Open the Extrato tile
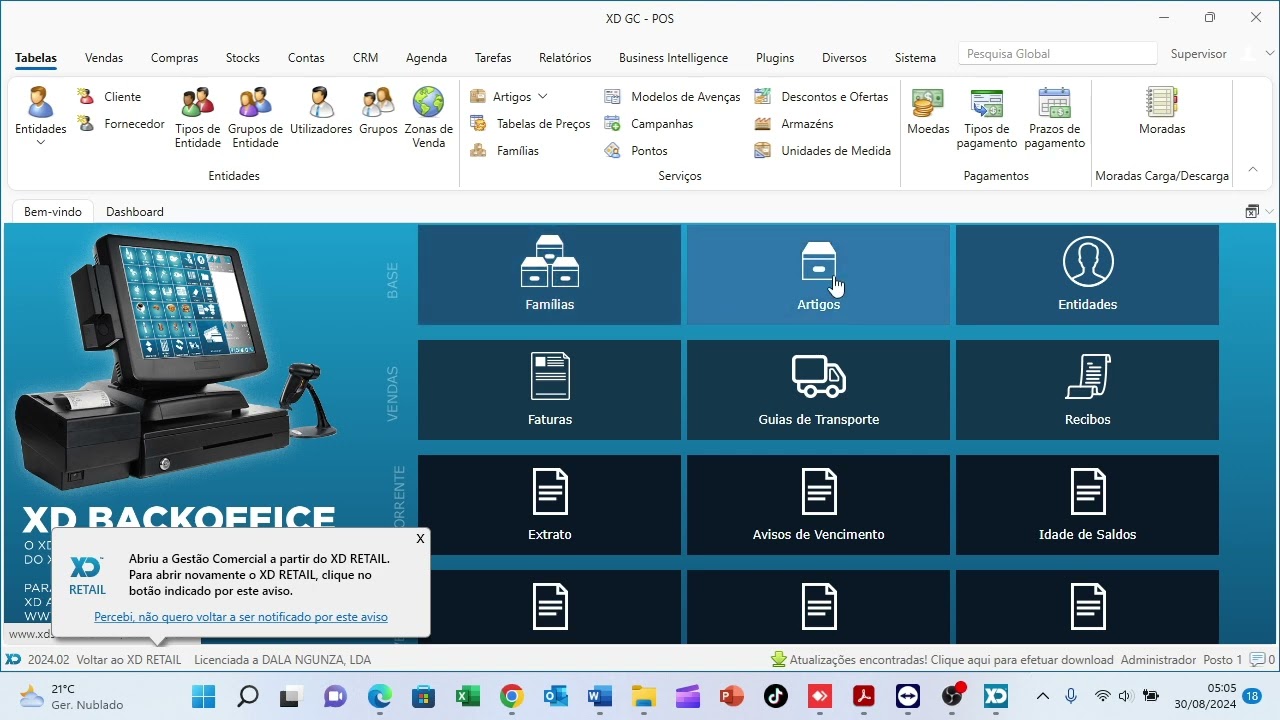 (x=549, y=505)
